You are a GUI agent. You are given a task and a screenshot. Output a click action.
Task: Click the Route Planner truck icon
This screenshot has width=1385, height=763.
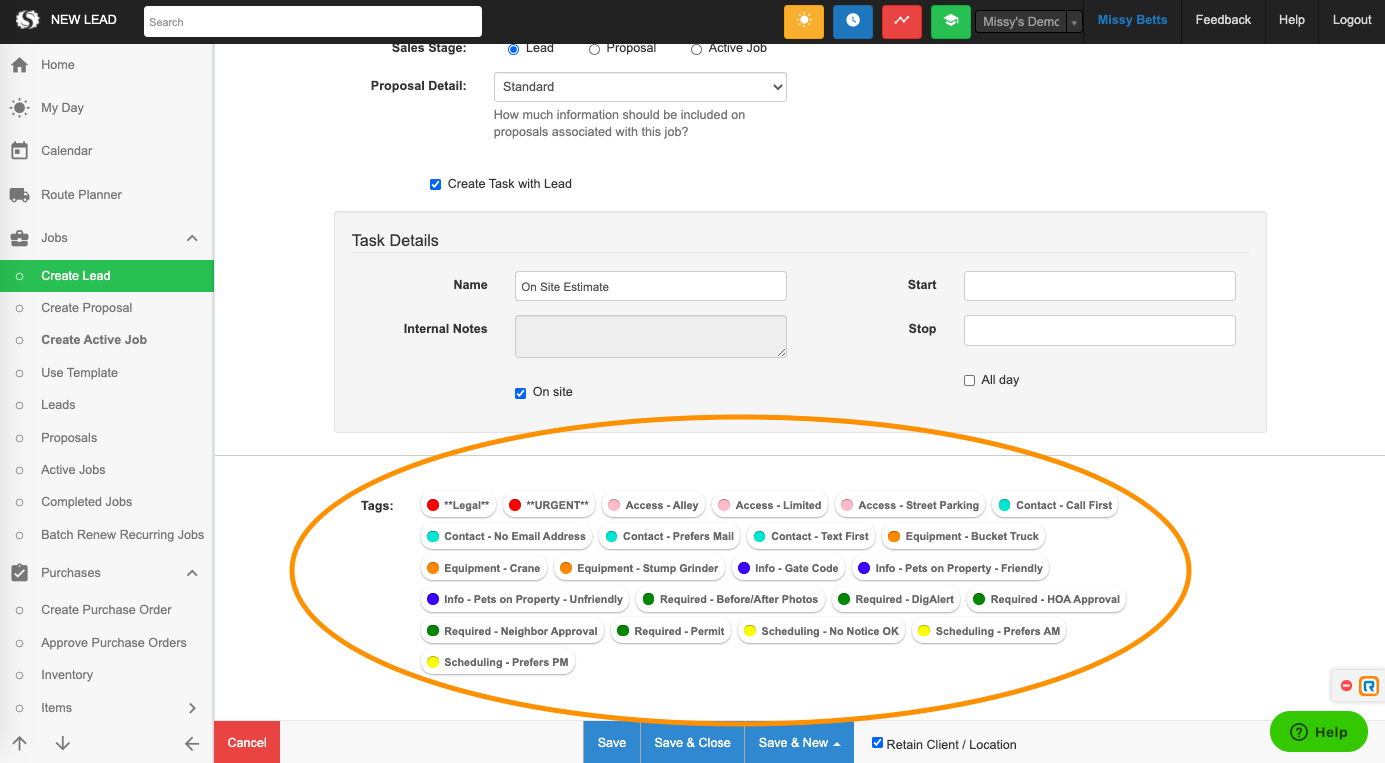point(19,195)
